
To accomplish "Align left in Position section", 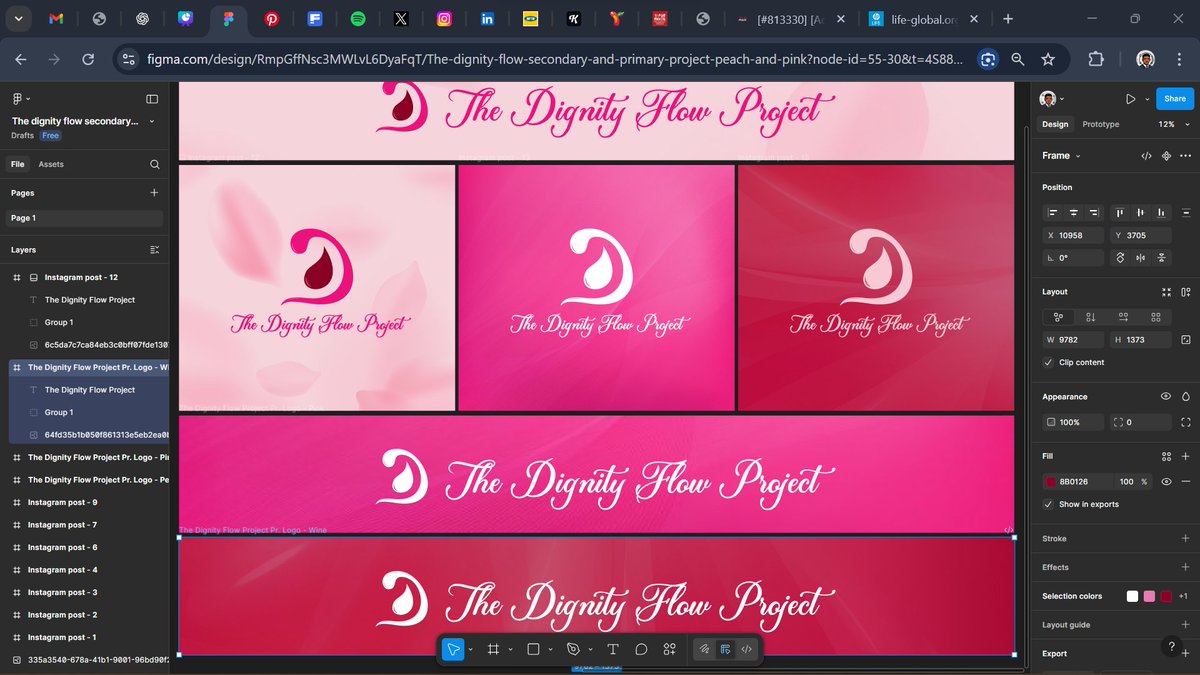I will (1052, 212).
